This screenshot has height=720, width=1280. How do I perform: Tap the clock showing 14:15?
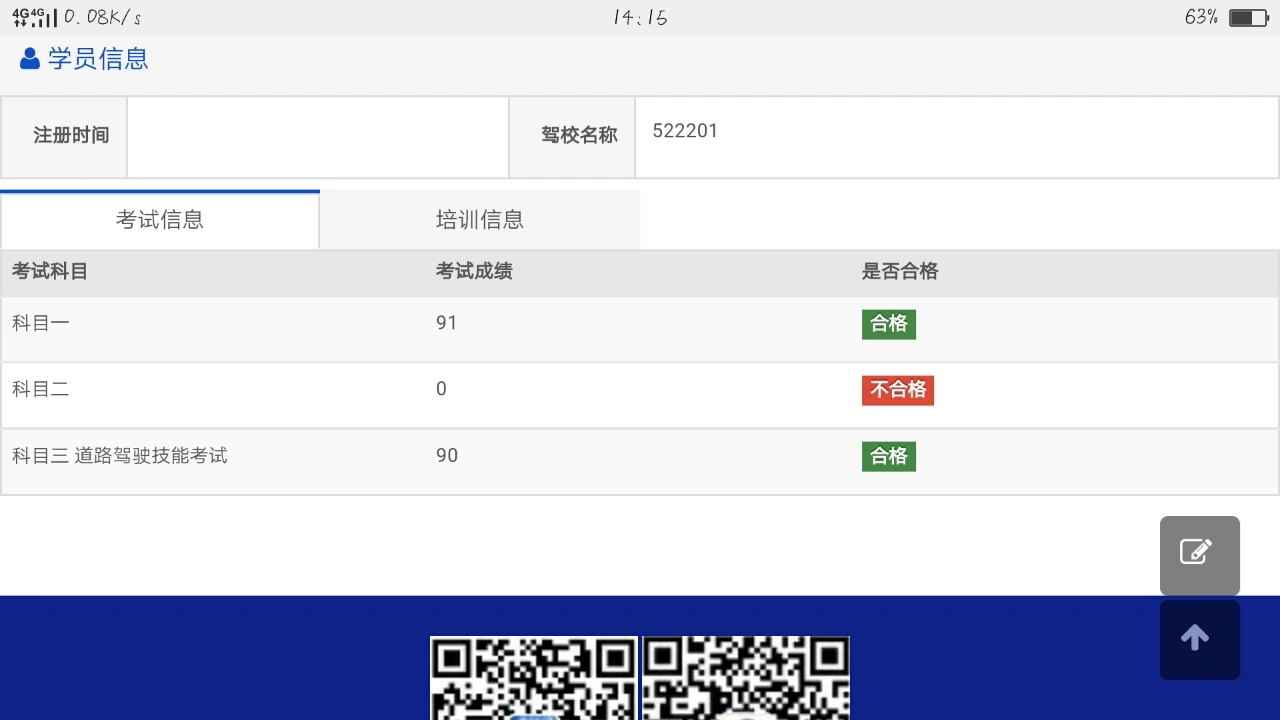click(640, 18)
